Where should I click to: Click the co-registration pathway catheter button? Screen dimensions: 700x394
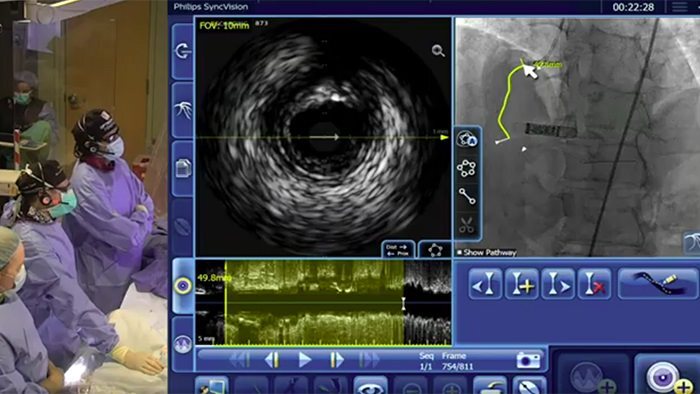pyautogui.click(x=658, y=284)
